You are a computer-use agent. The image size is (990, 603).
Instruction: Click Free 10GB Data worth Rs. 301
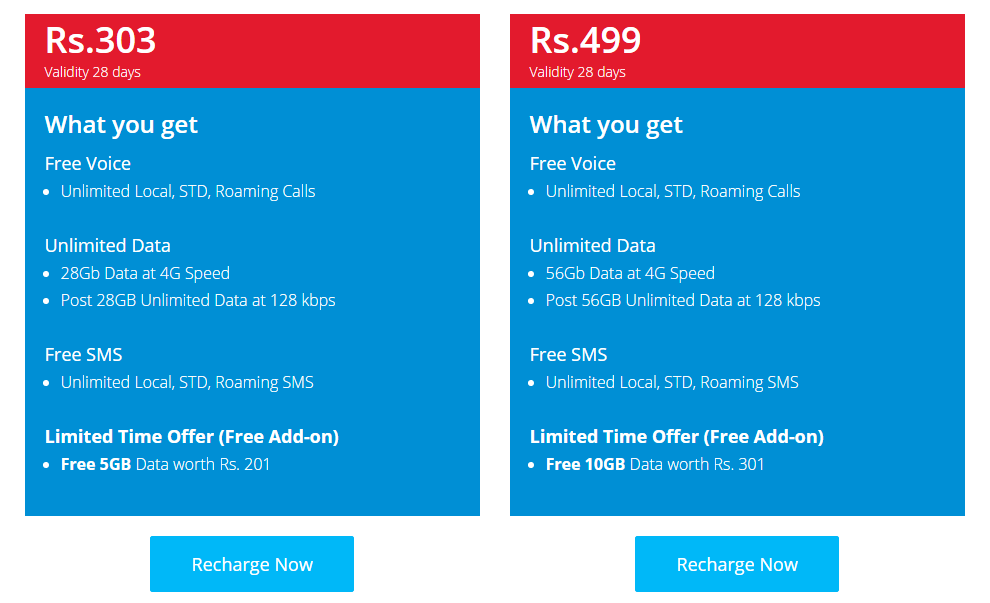[655, 464]
